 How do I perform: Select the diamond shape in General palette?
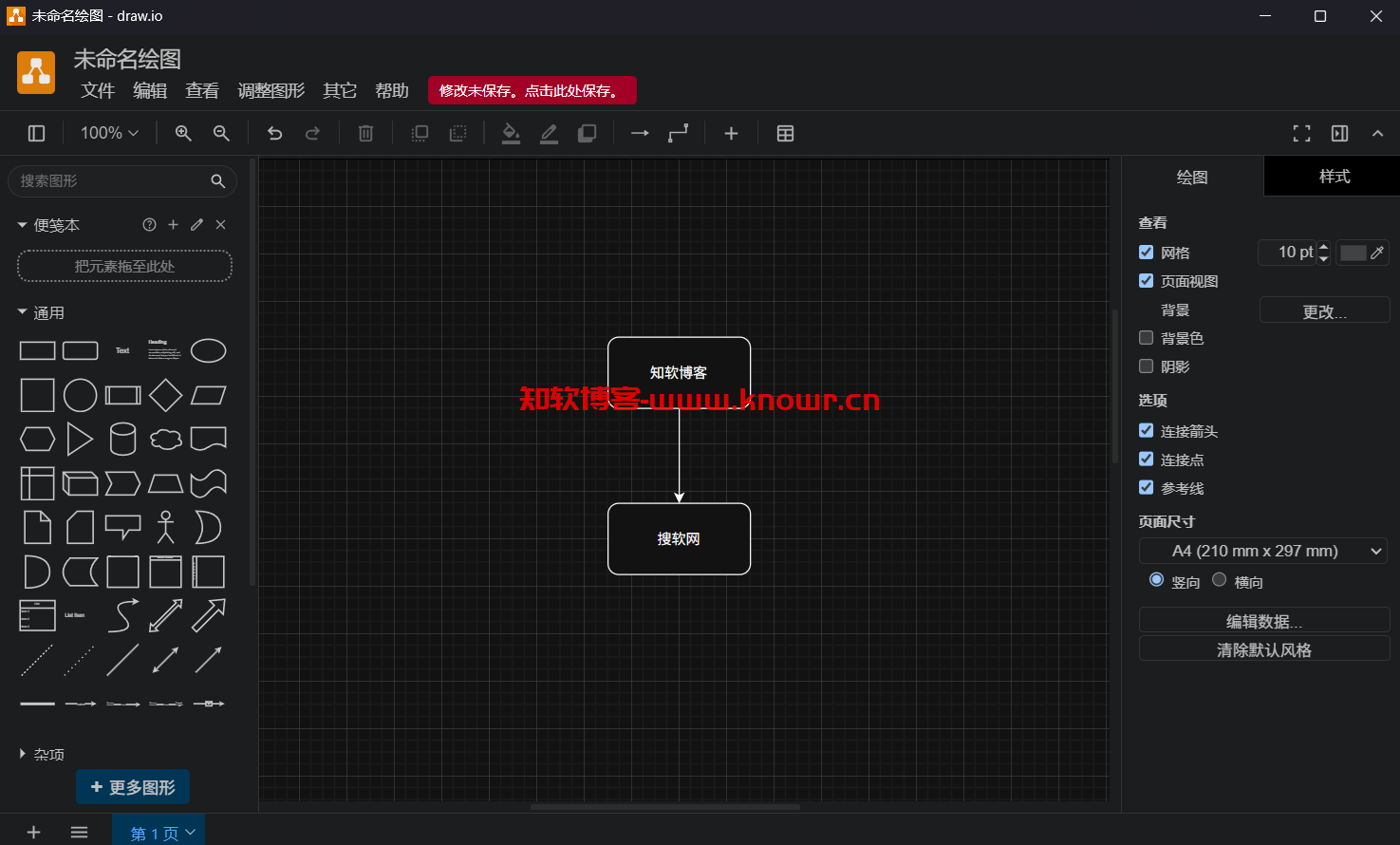tap(165, 395)
